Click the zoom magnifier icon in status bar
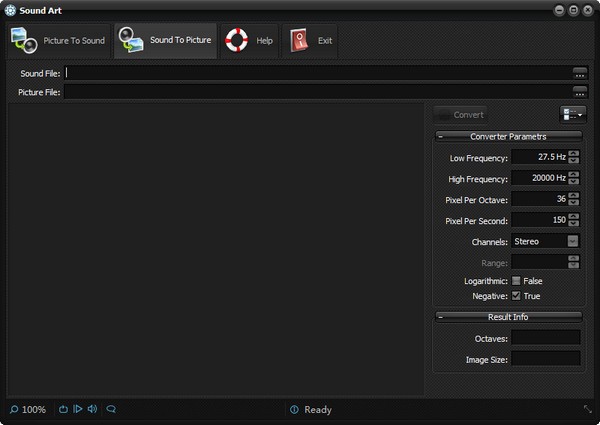 [14, 409]
